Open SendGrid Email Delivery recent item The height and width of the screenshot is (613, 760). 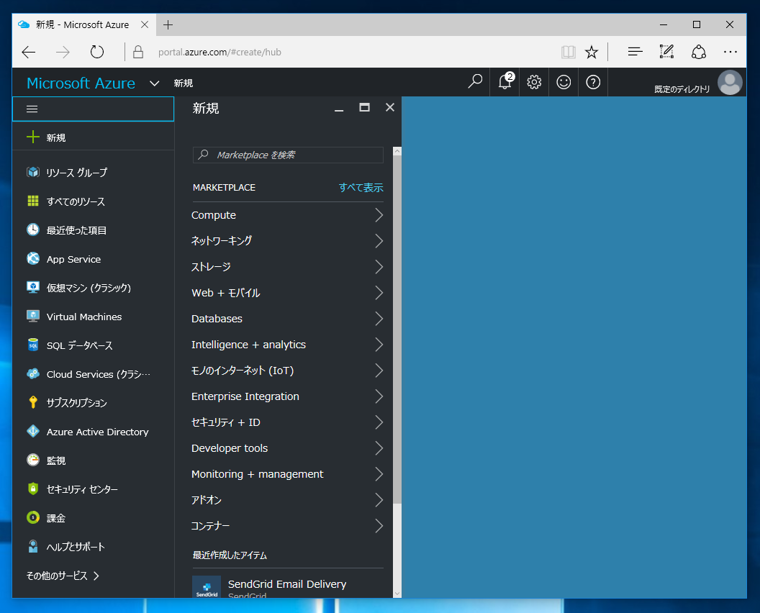coord(287,586)
